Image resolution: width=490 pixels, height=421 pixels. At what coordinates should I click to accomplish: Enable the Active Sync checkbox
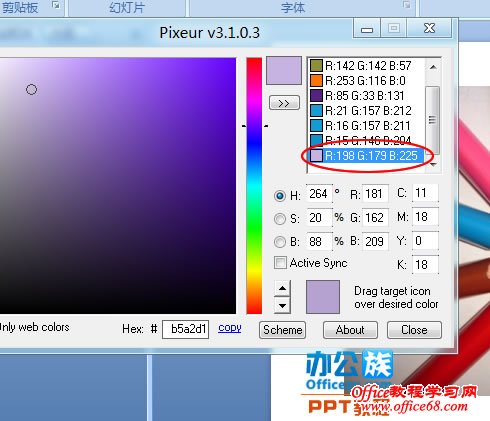click(280, 262)
